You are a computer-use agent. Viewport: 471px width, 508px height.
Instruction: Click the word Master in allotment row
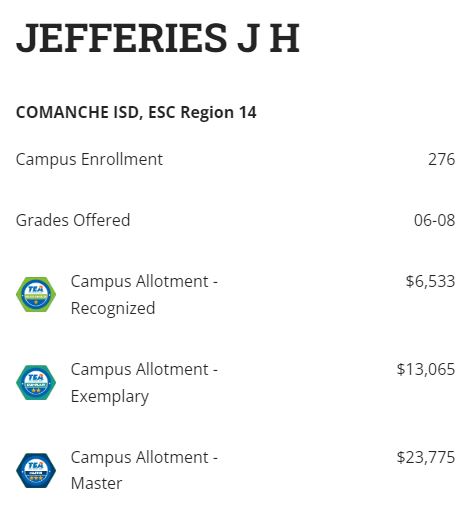(x=96, y=484)
